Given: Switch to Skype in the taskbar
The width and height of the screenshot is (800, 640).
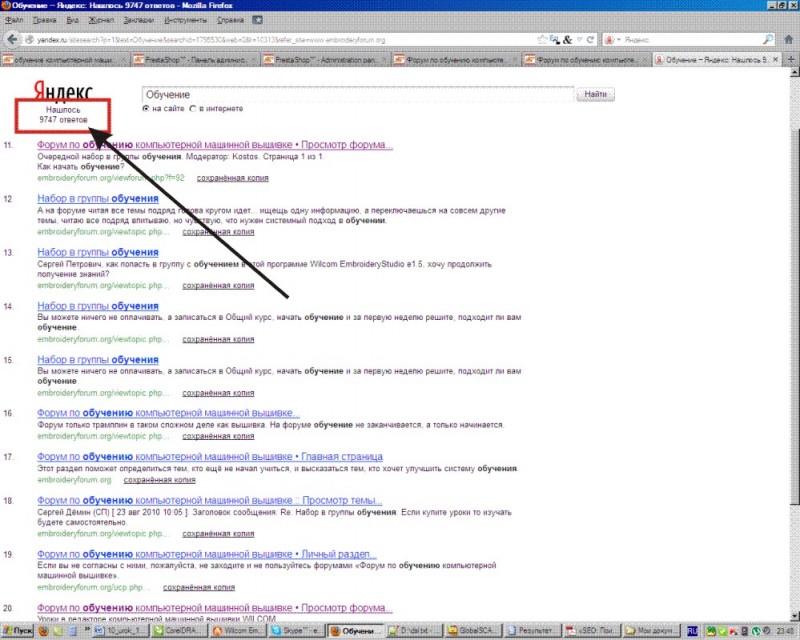Looking at the screenshot, I should click(x=296, y=631).
